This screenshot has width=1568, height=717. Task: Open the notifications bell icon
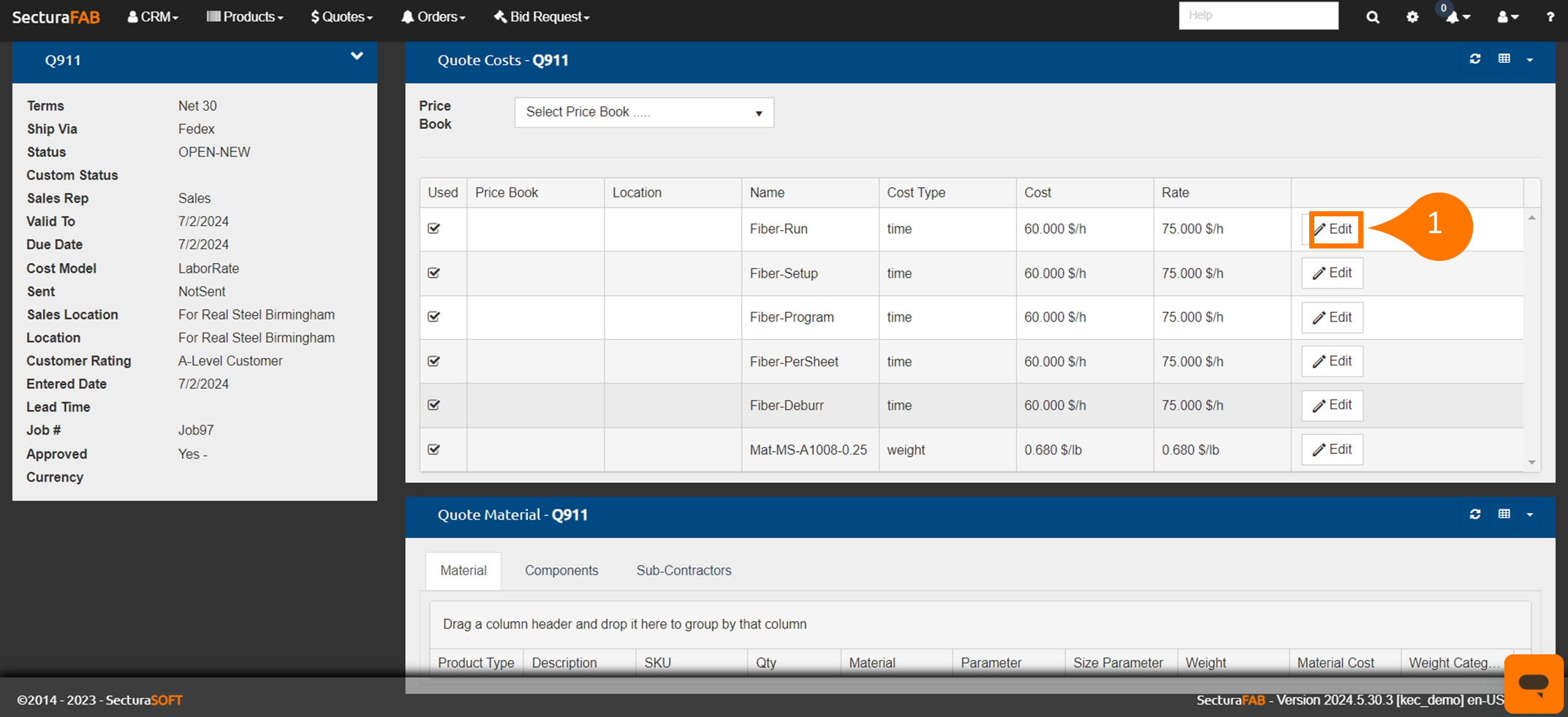1453,17
